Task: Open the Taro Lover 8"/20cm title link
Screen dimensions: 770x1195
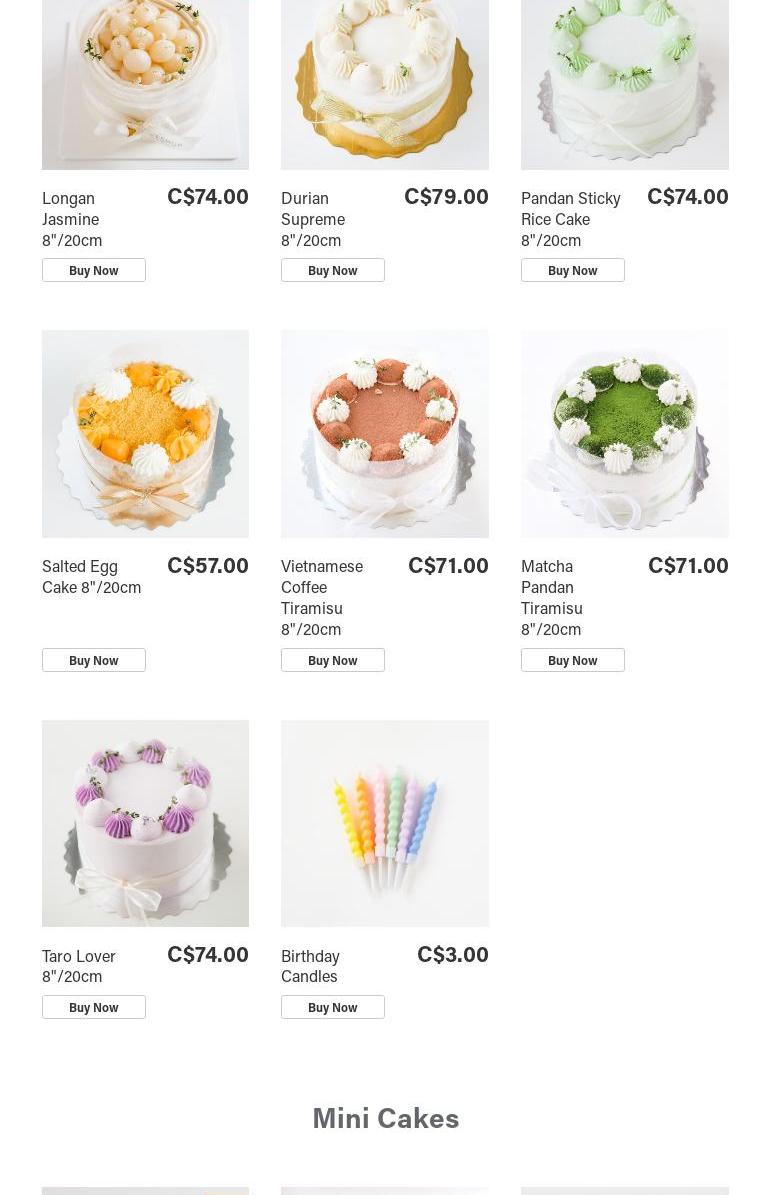Action: 79,966
